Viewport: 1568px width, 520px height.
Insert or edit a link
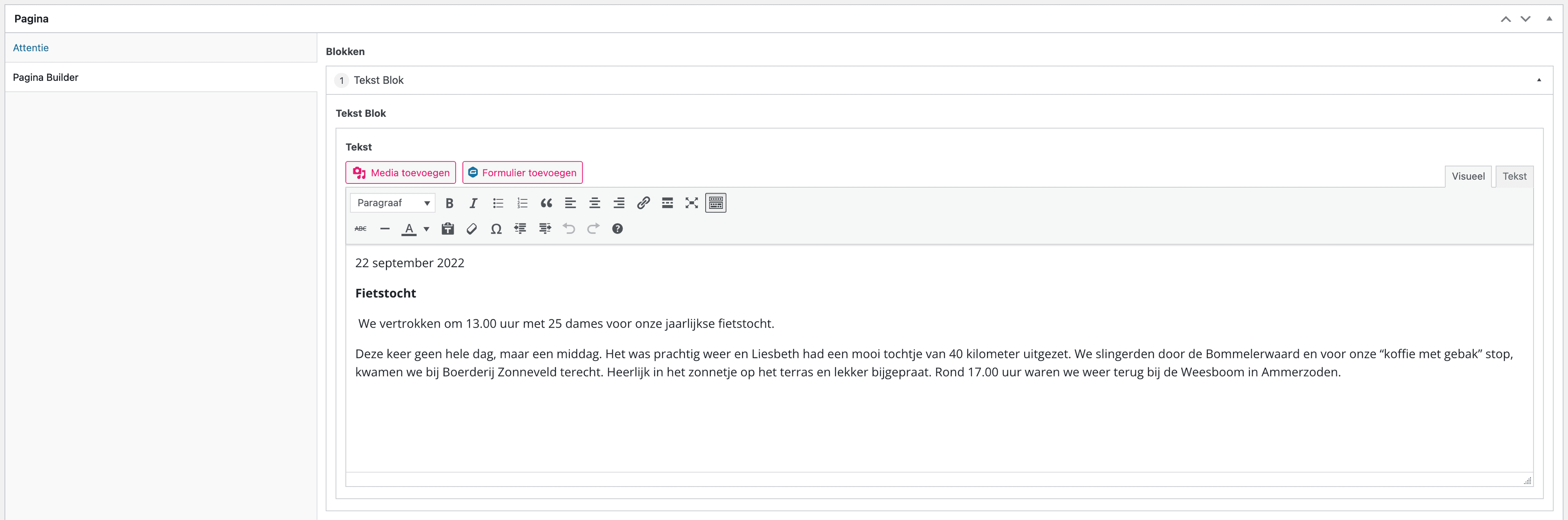coord(644,203)
